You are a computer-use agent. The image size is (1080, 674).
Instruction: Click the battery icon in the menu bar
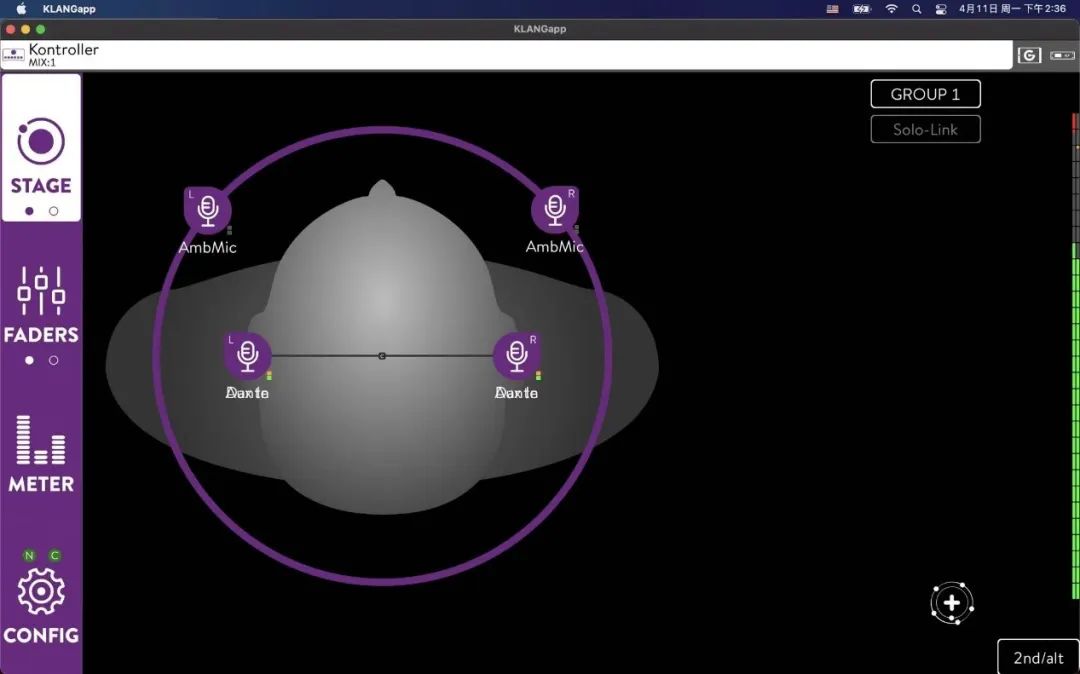tap(862, 9)
